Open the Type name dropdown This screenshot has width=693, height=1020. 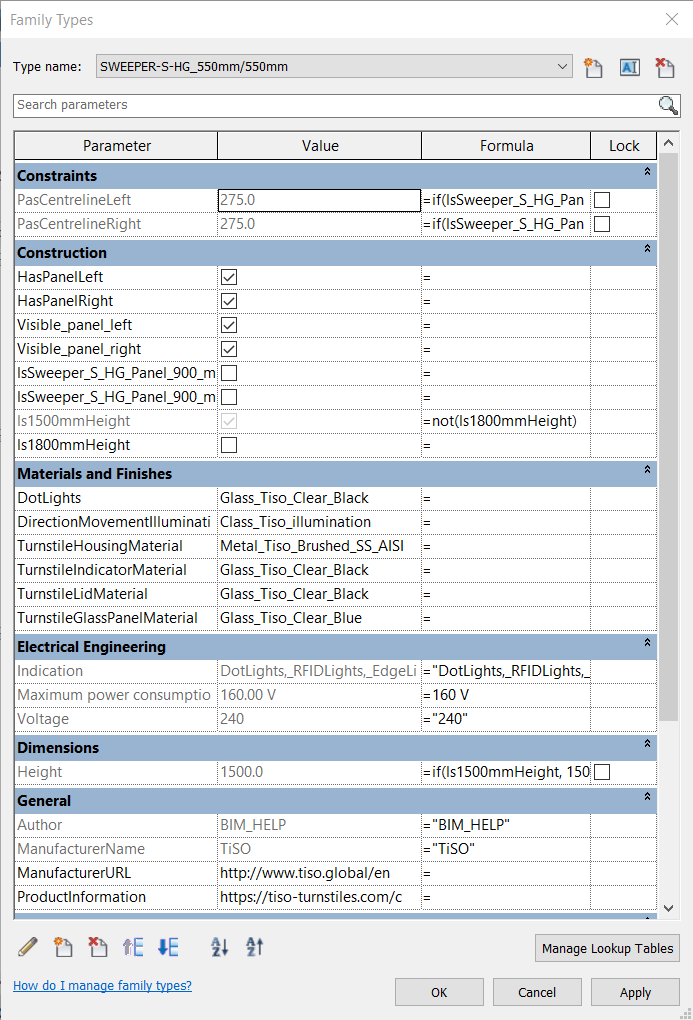tap(563, 67)
